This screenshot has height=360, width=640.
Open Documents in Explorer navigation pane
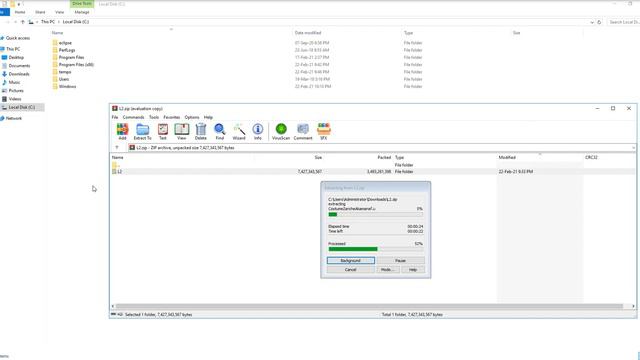[19, 66]
